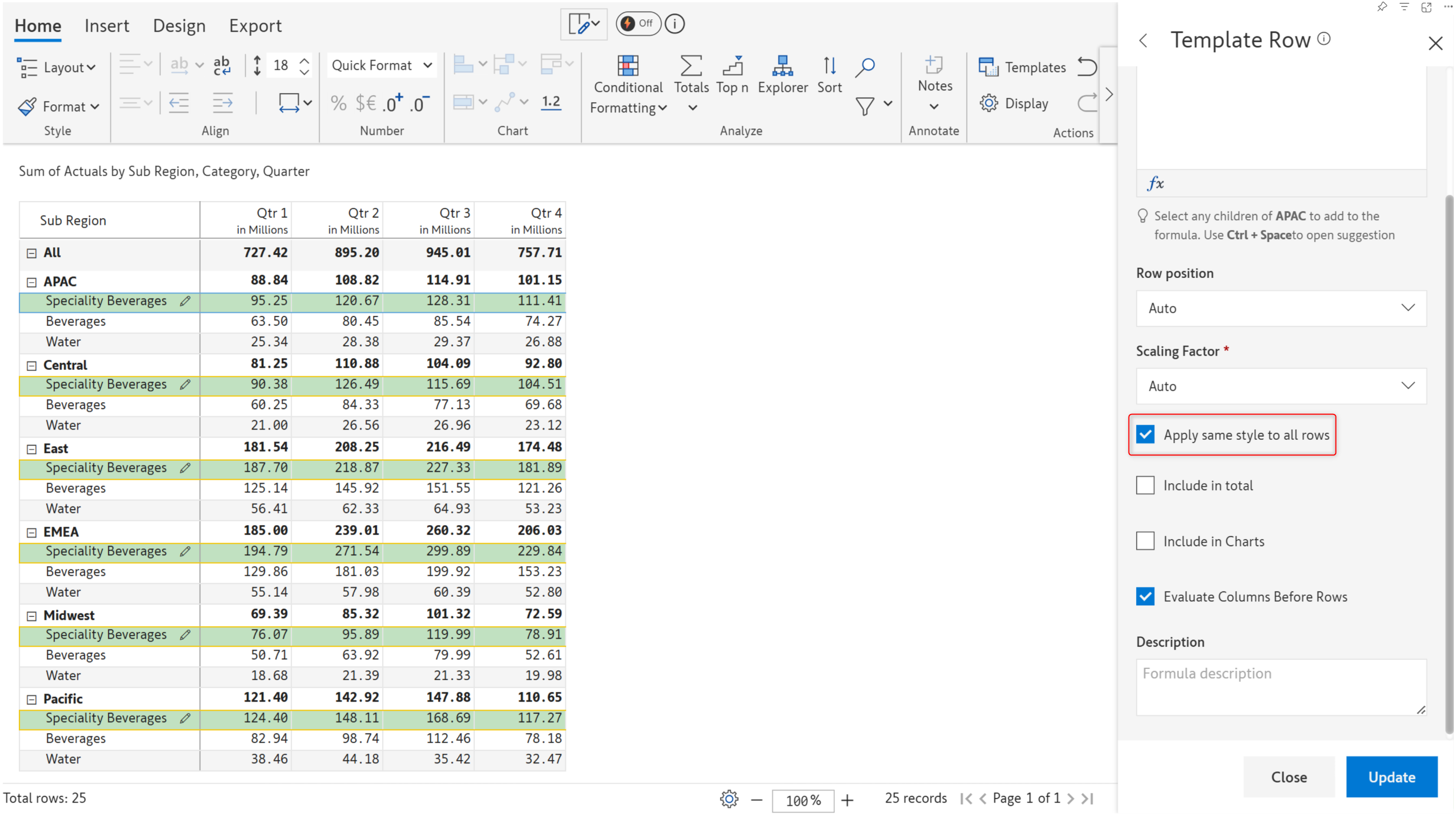This screenshot has width=1456, height=815.
Task: Uncheck Apply same style to all rows
Action: (1145, 434)
